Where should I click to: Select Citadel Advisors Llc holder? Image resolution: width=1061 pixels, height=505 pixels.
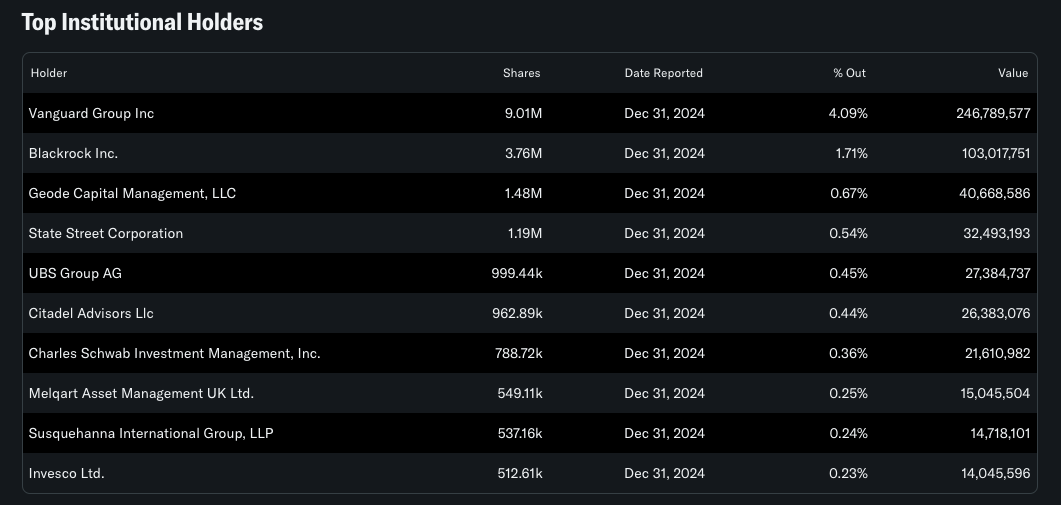point(91,313)
